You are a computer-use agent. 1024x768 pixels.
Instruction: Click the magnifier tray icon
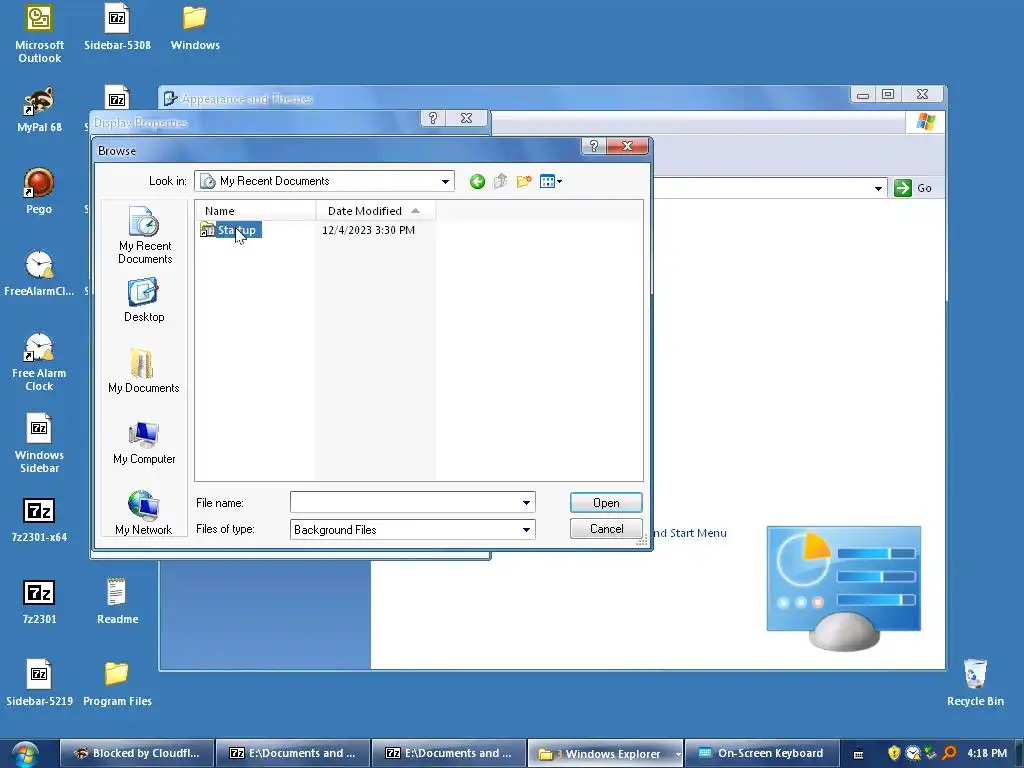click(949, 753)
